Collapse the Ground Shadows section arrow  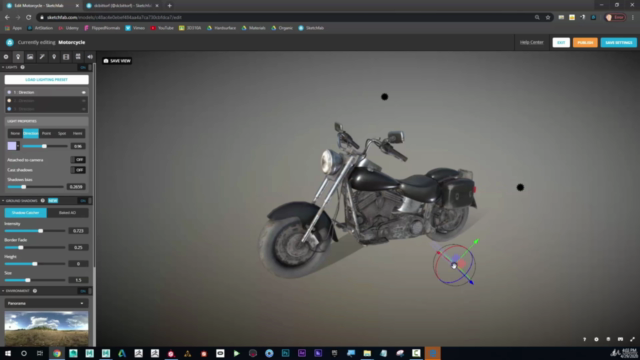click(3, 201)
